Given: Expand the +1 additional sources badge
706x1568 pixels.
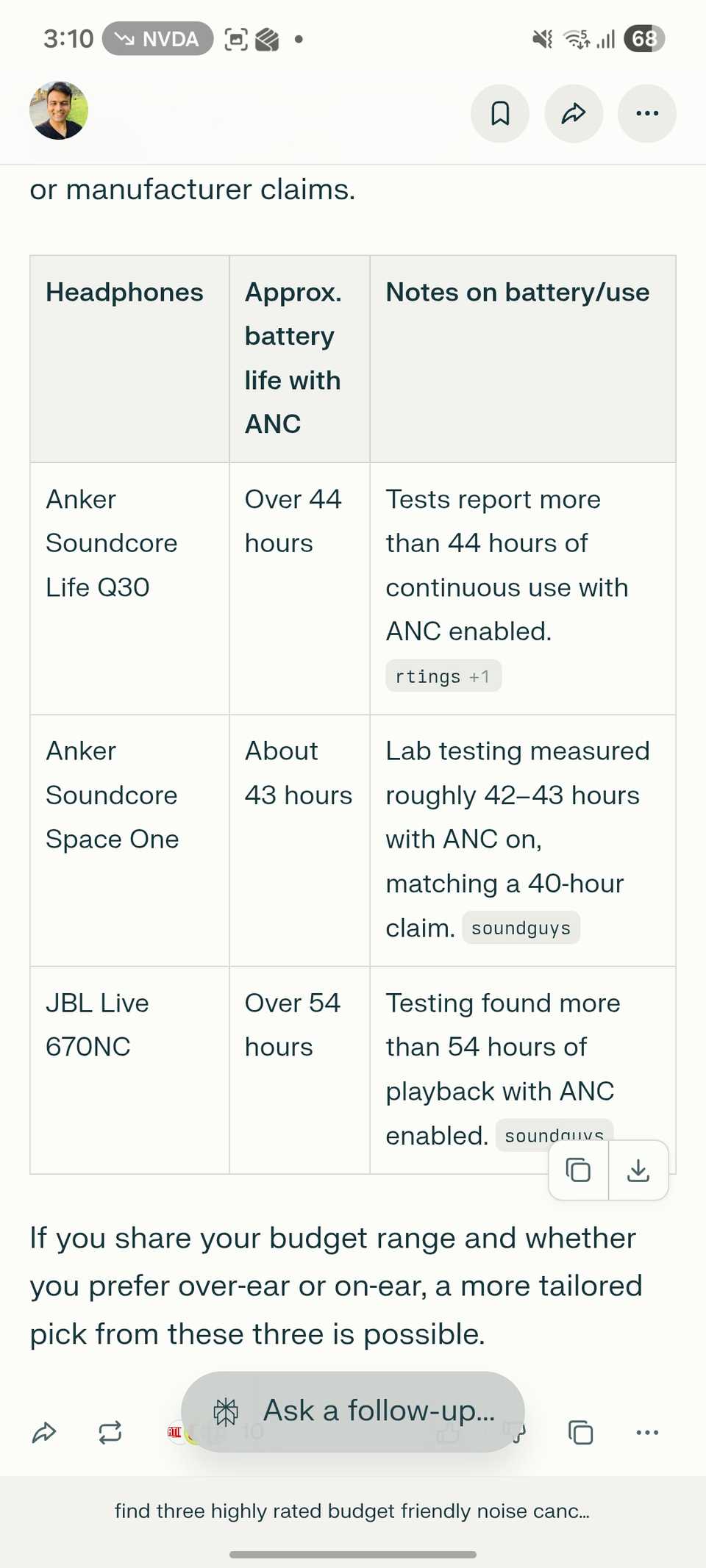Looking at the screenshot, I should pyautogui.click(x=479, y=676).
